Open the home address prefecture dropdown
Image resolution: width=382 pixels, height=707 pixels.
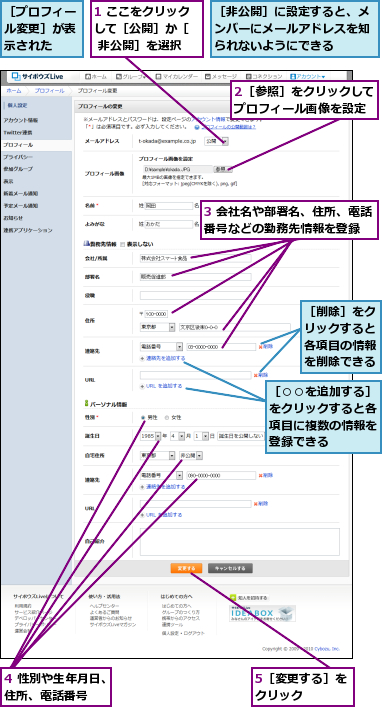pos(157,455)
